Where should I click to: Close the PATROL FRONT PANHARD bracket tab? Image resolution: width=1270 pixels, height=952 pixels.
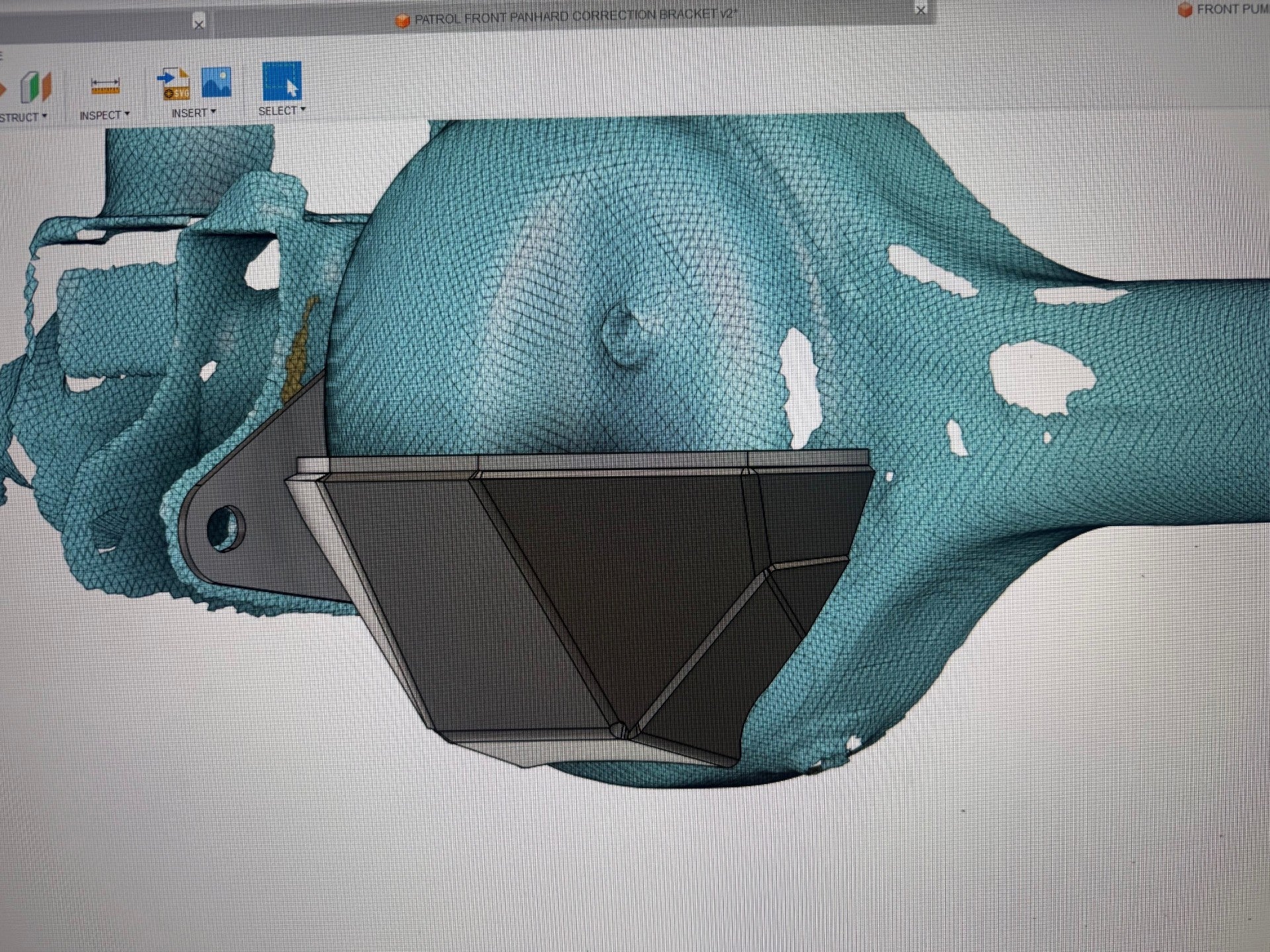920,10
